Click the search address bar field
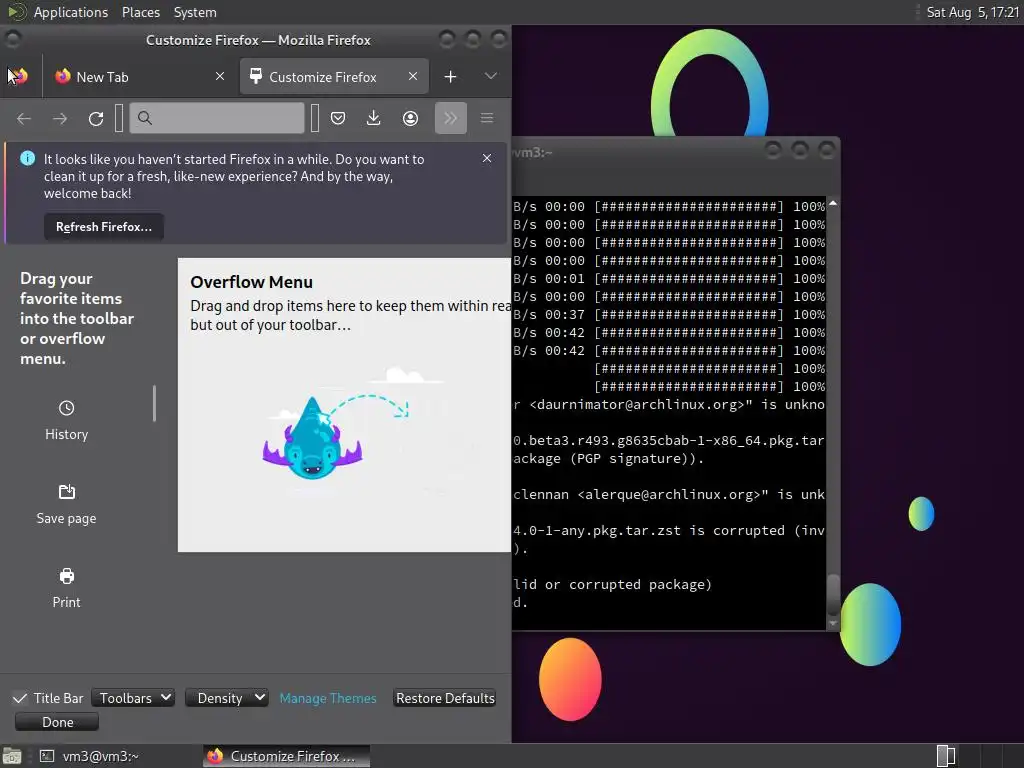Screen dimensions: 1024x768 tap(217, 118)
